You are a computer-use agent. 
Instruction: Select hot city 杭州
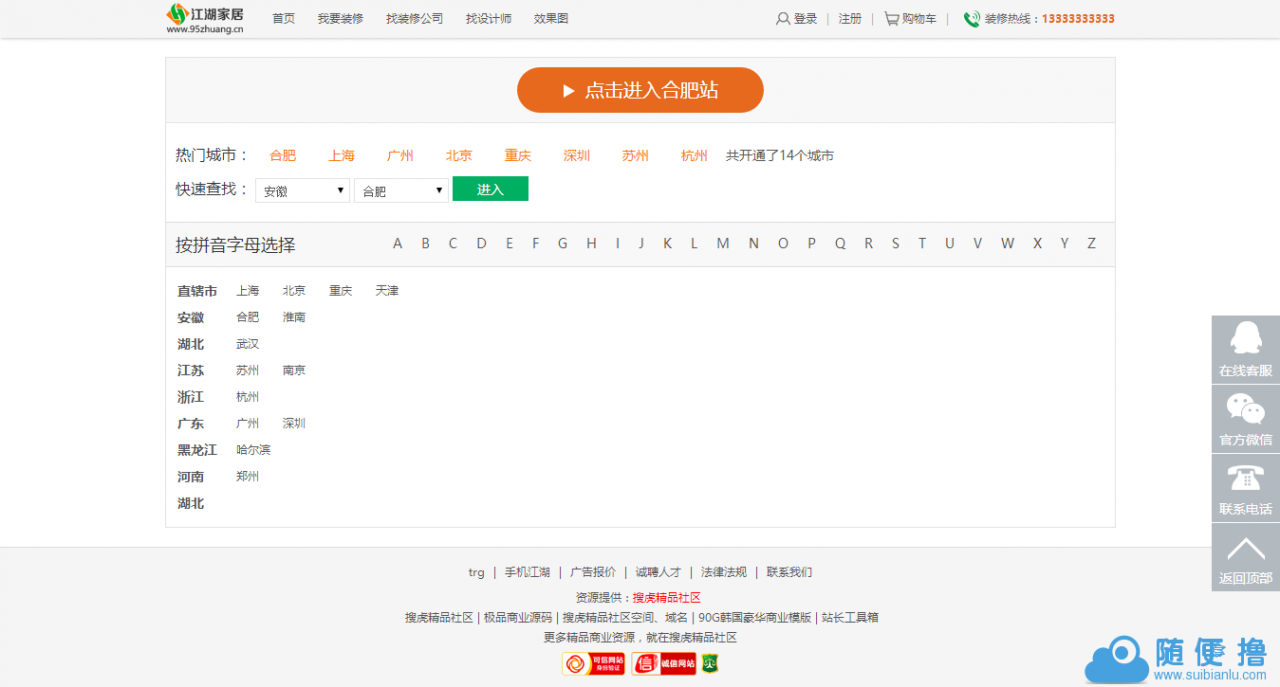694,155
